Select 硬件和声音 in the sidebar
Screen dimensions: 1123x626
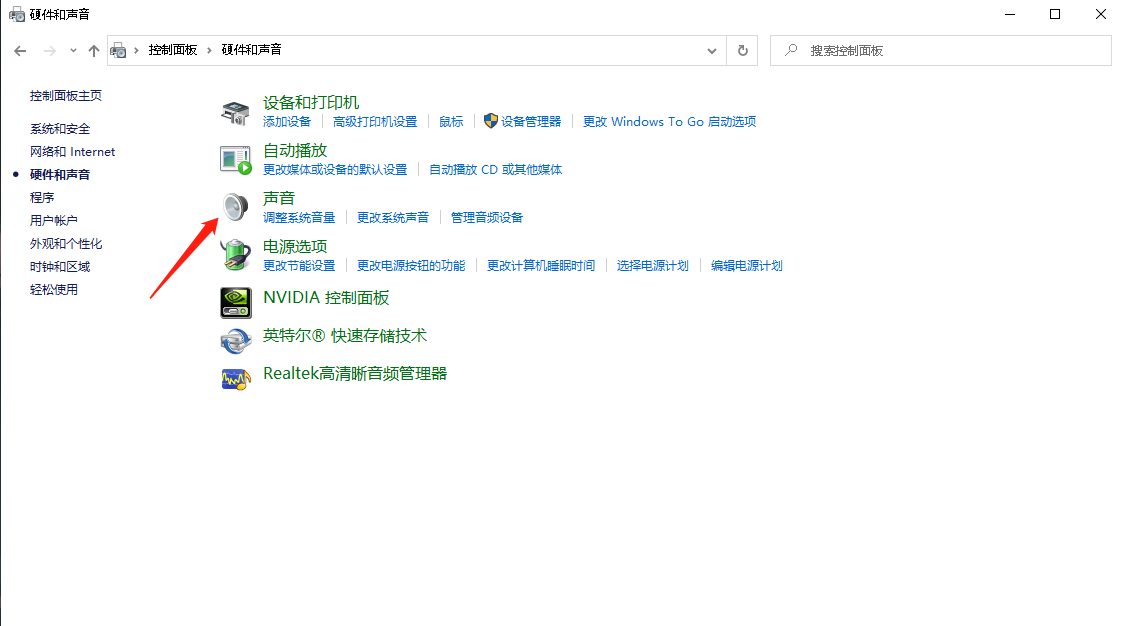[x=60, y=175]
